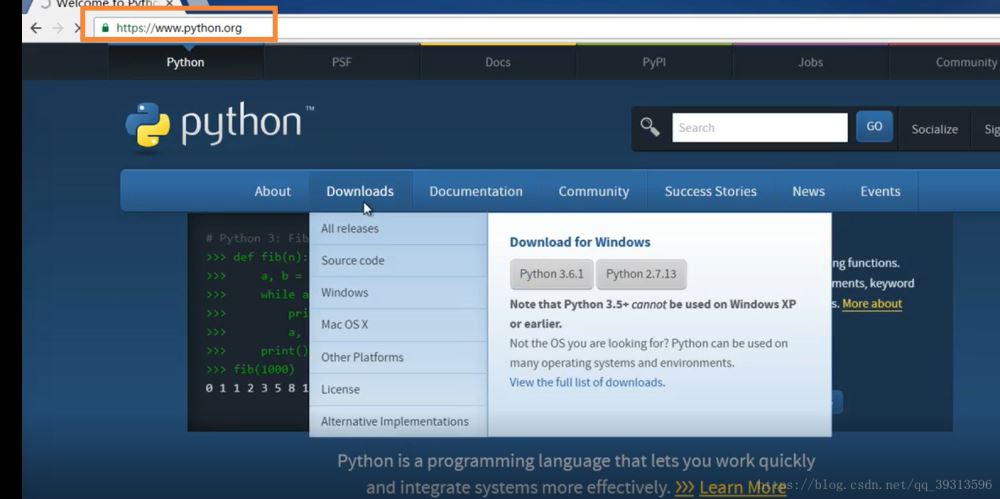The height and width of the screenshot is (499, 1000).
Task: Open the Socialize menu
Action: [x=934, y=129]
